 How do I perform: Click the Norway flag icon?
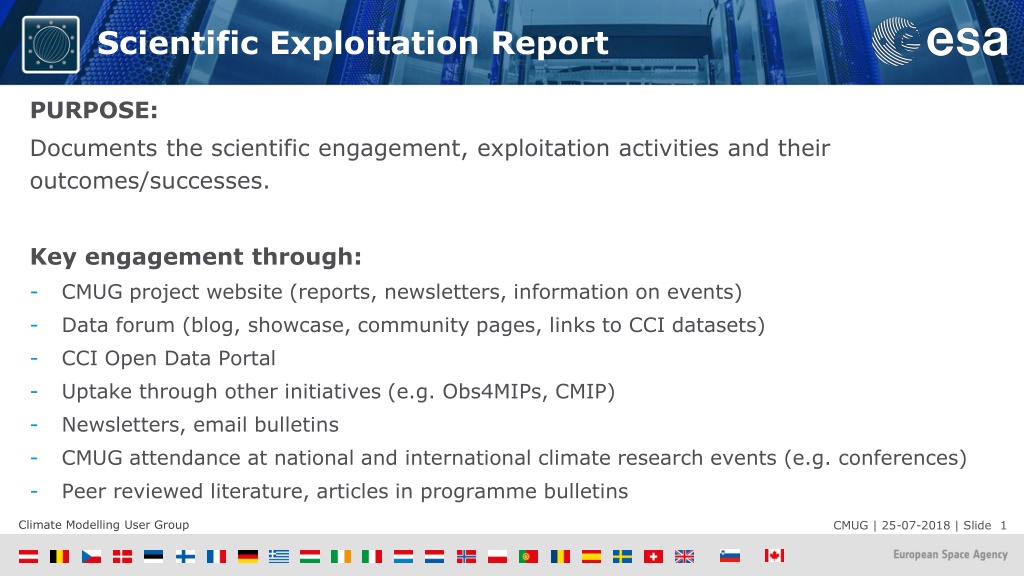click(x=466, y=556)
